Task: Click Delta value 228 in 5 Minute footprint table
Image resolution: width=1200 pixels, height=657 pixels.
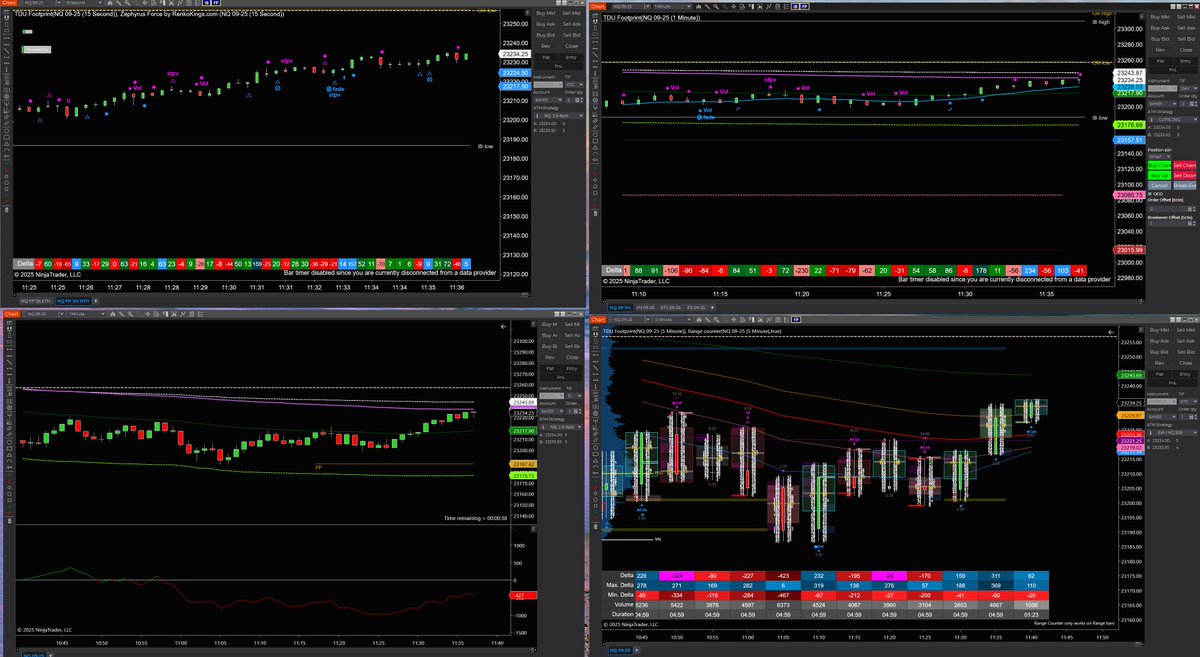Action: point(641,575)
